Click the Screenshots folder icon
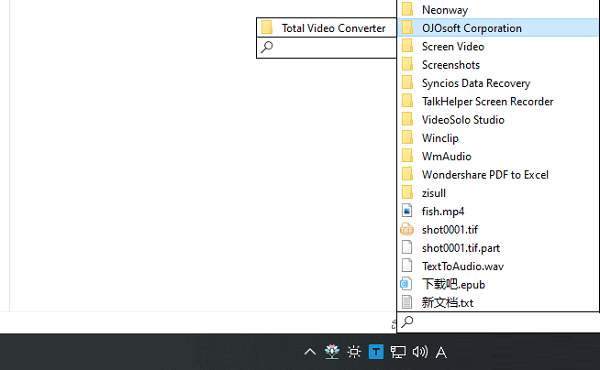This screenshot has width=600, height=370. 408,64
